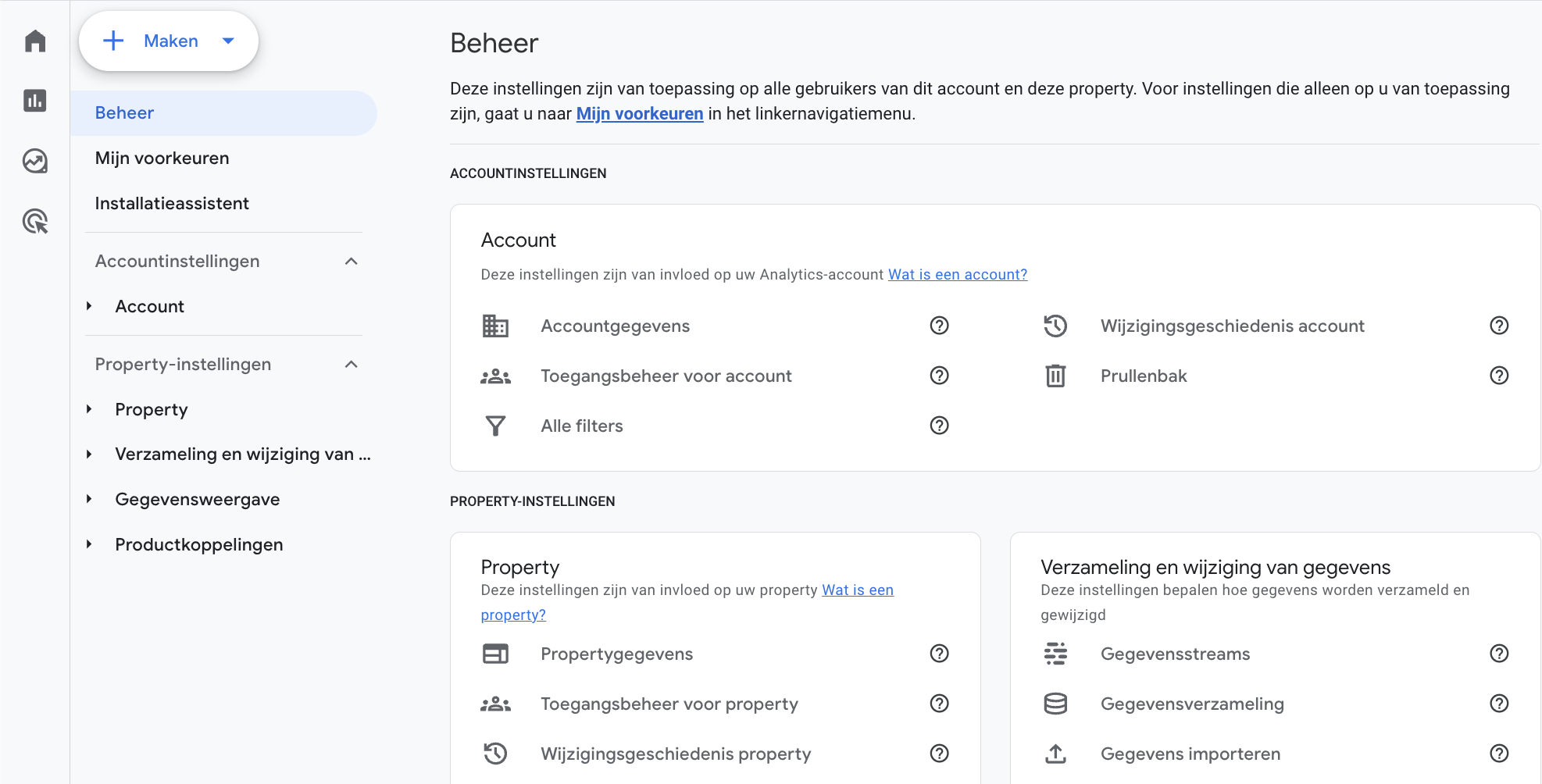Click the funnel icon for Alle filters
The image size is (1542, 784).
[495, 426]
